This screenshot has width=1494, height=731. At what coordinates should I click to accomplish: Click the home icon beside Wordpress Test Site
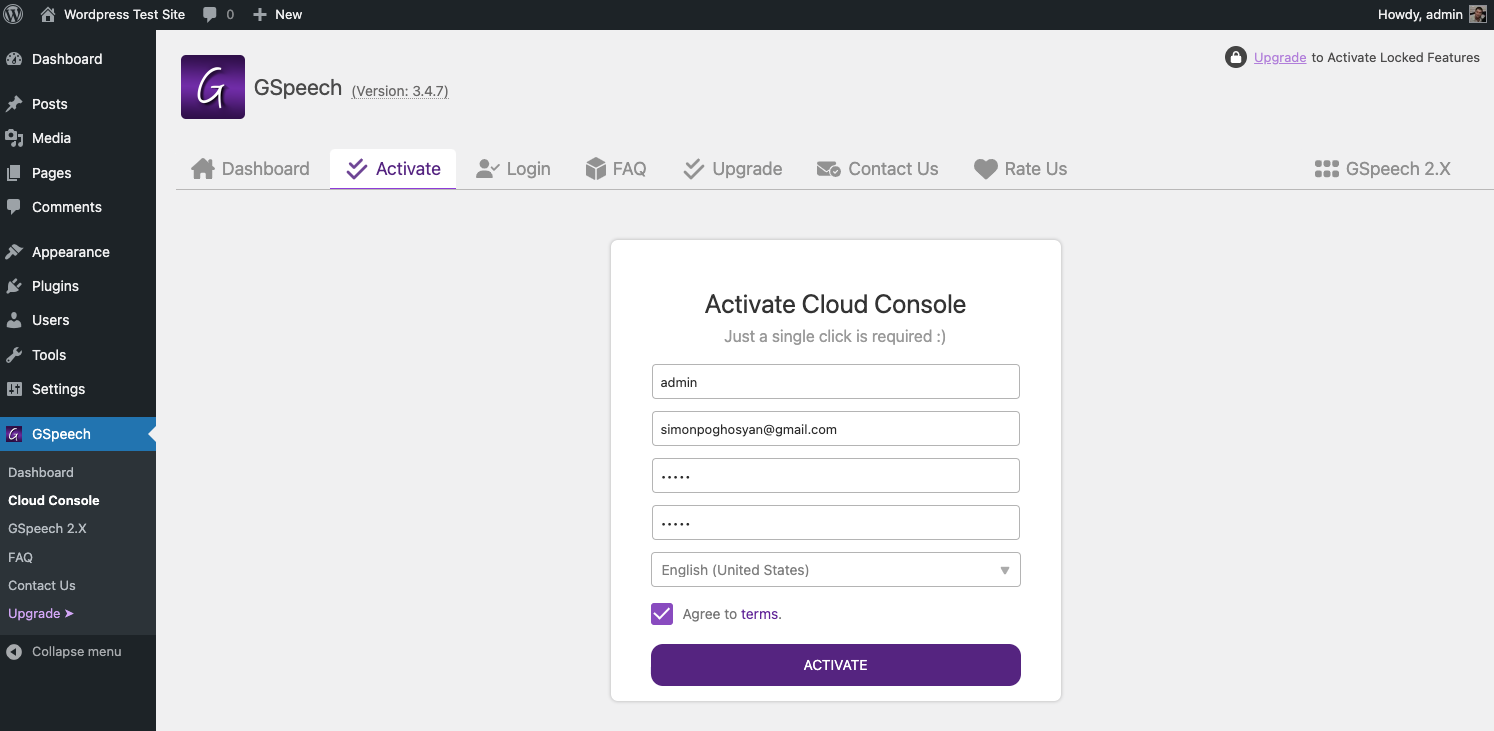48,14
